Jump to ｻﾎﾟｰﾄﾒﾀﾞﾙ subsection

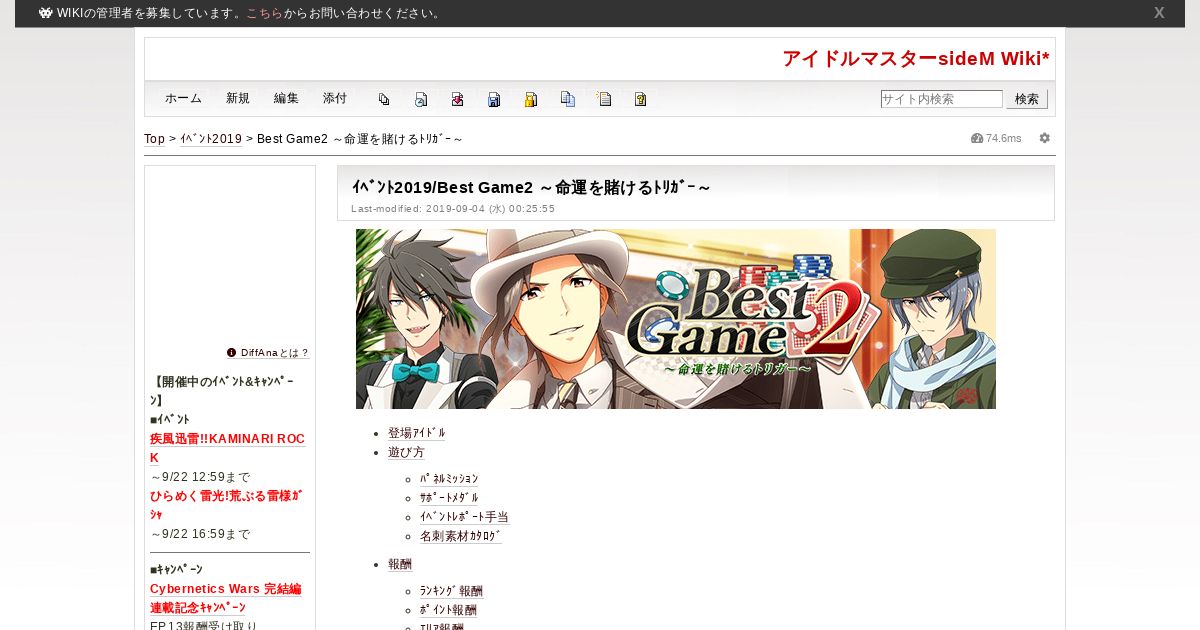449,498
